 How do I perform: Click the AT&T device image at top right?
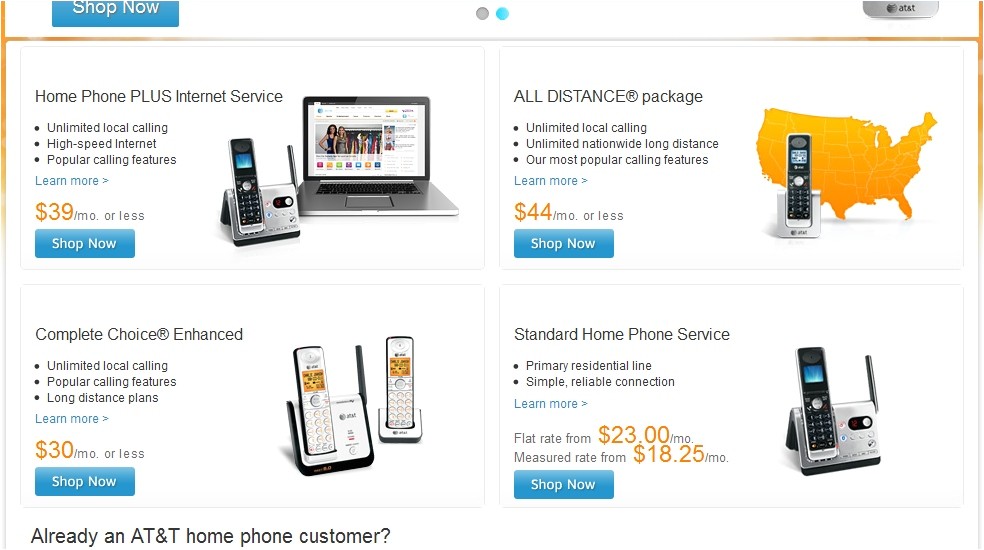901,9
